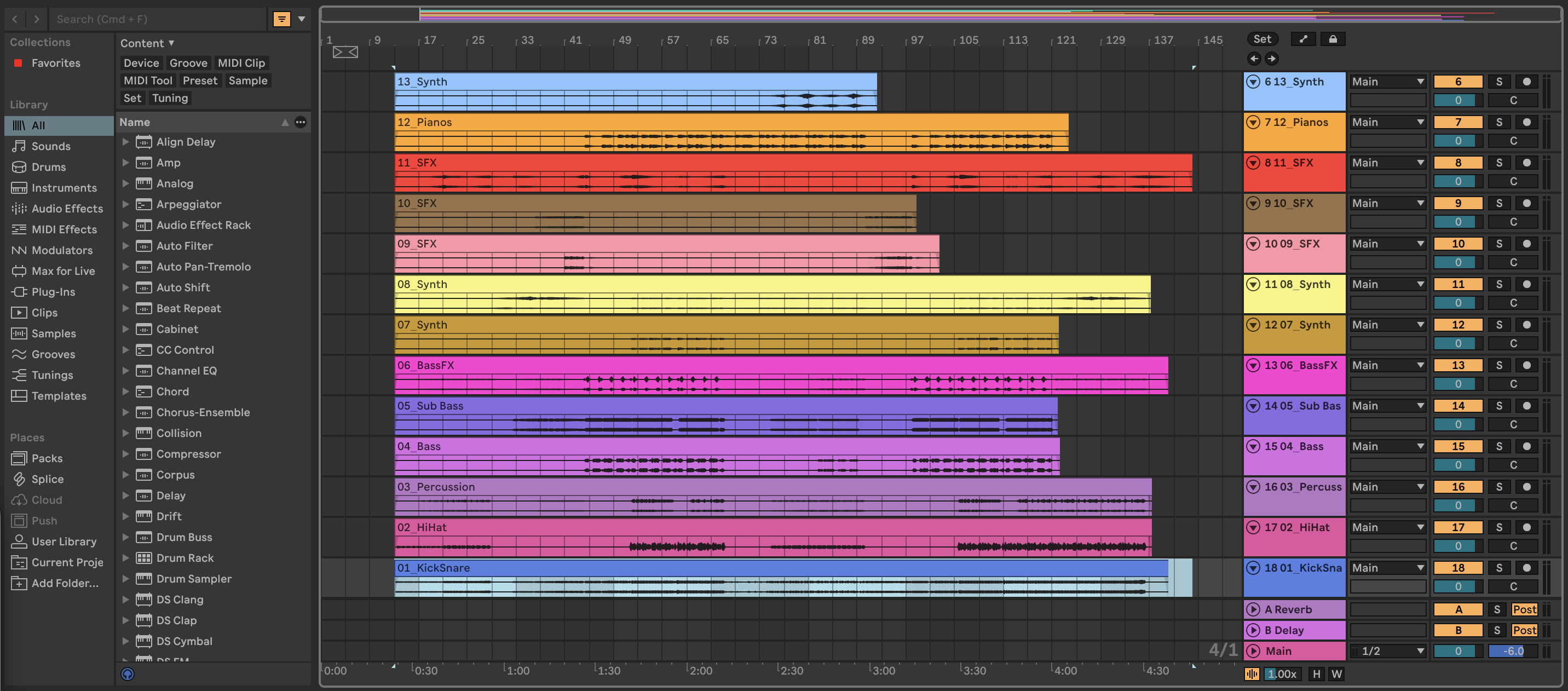Open the Drums library category
The height and width of the screenshot is (691, 1568).
click(48, 167)
